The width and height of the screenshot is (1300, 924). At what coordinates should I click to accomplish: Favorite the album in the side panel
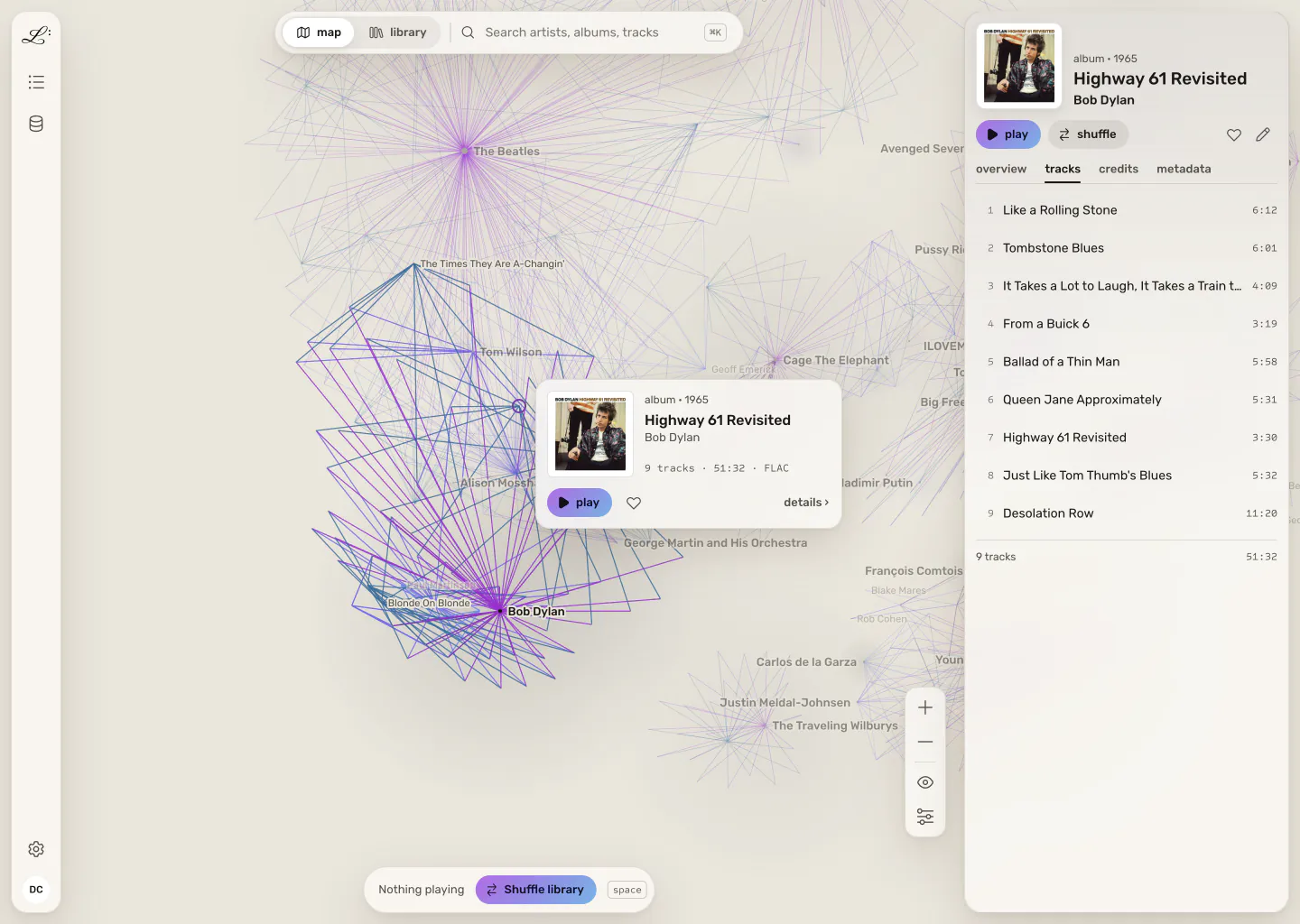(1234, 134)
